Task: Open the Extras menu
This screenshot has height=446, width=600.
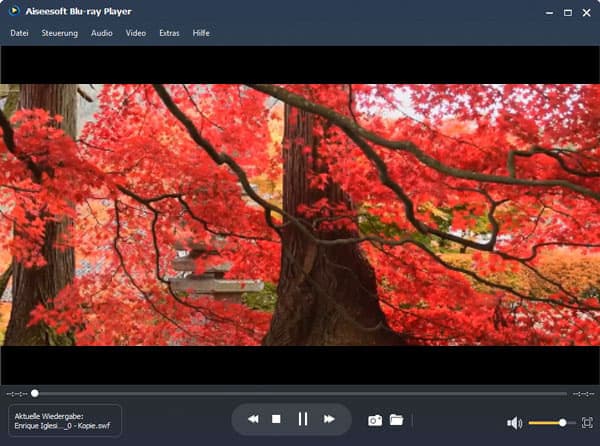Action: (x=169, y=33)
